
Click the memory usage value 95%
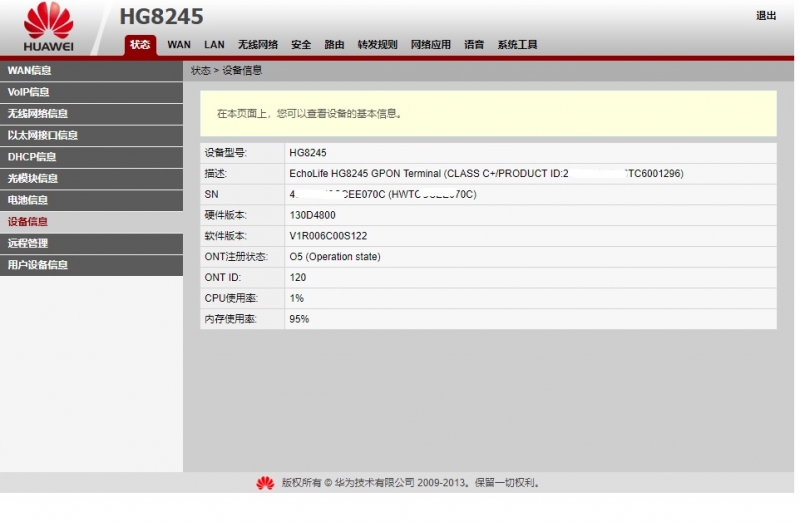pyautogui.click(x=299, y=319)
